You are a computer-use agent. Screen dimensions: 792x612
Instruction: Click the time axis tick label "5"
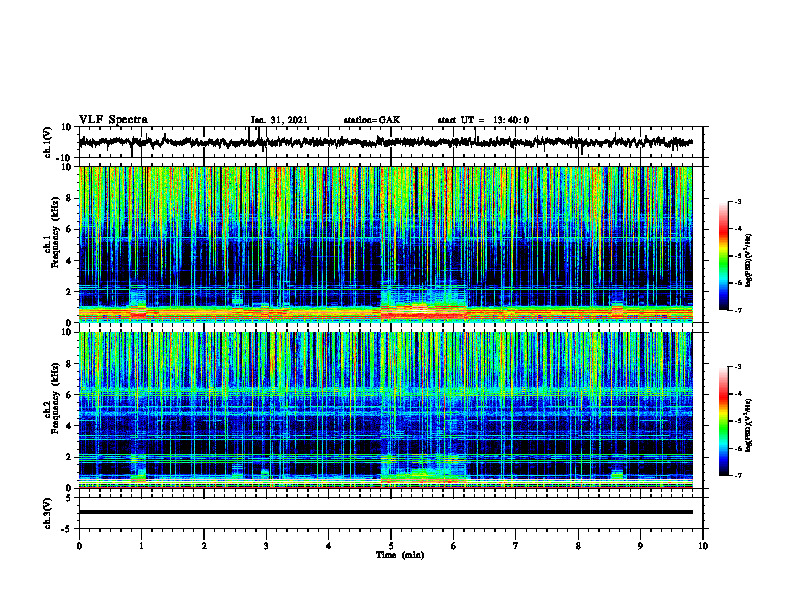point(391,546)
